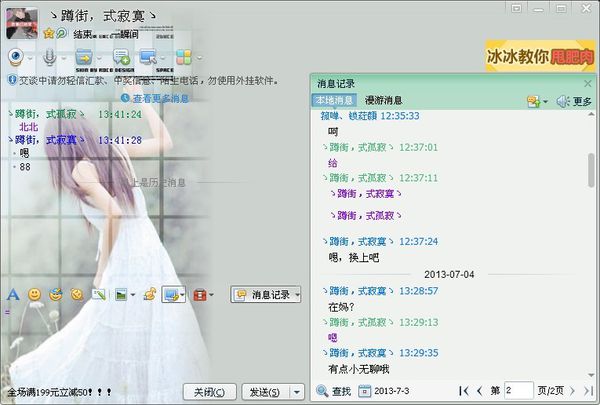
Task: Open the smiley emoticon picker
Action: (x=34, y=294)
